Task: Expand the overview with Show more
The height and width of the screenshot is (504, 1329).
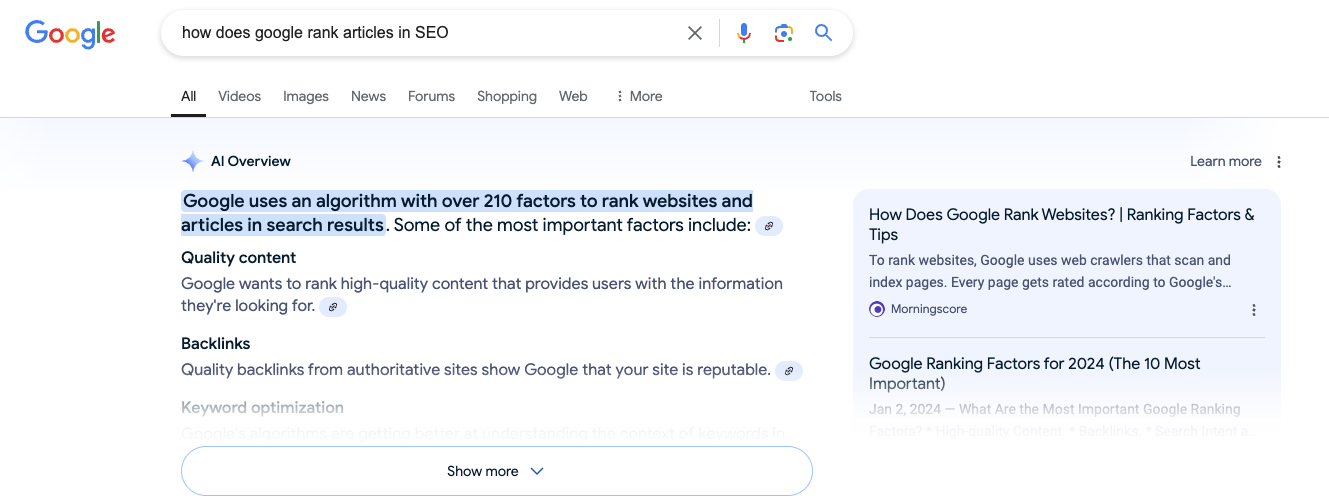Action: click(496, 471)
